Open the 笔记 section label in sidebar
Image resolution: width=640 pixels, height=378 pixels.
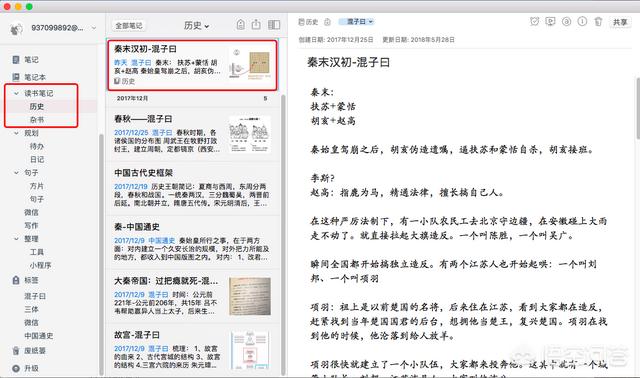coord(31,60)
